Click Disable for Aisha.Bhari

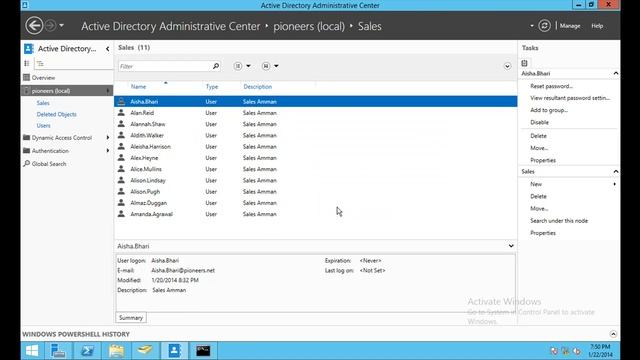pos(539,122)
